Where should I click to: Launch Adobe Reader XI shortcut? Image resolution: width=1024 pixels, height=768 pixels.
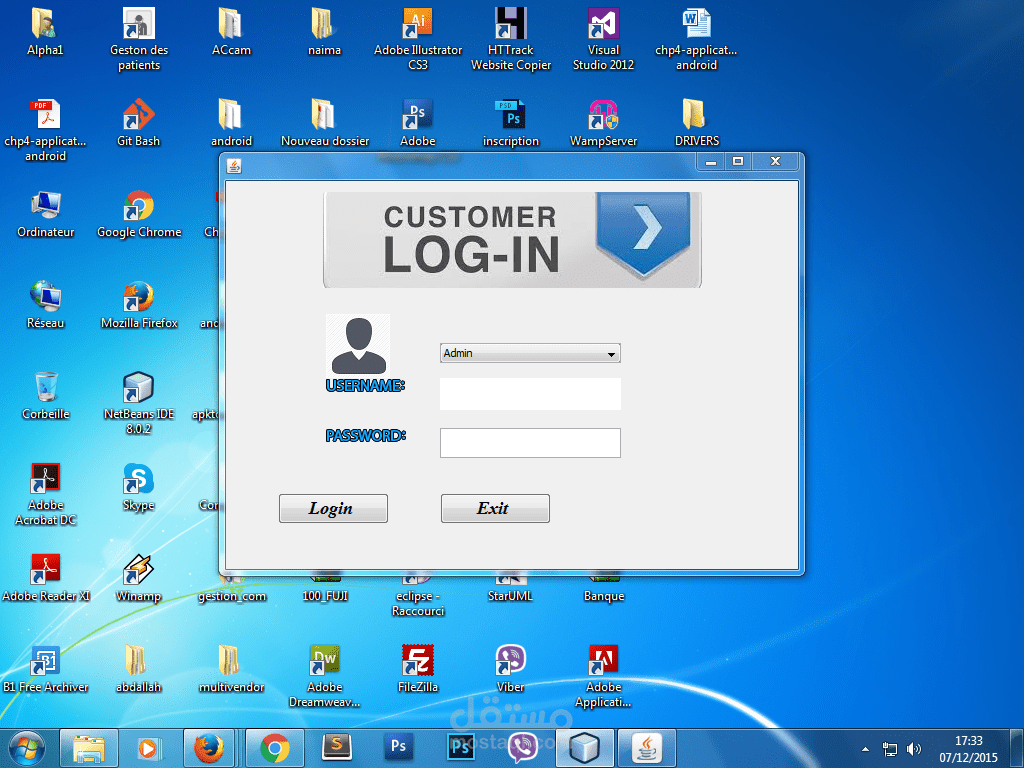(x=45, y=577)
